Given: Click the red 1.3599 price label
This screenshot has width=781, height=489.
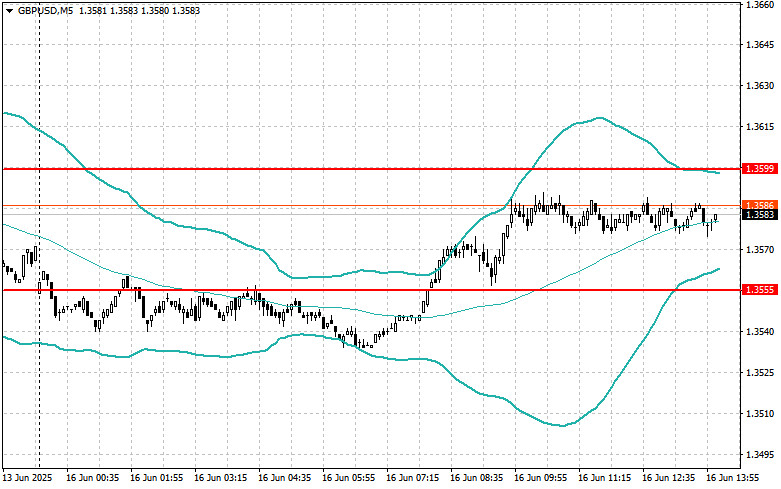Looking at the screenshot, I should [760, 169].
